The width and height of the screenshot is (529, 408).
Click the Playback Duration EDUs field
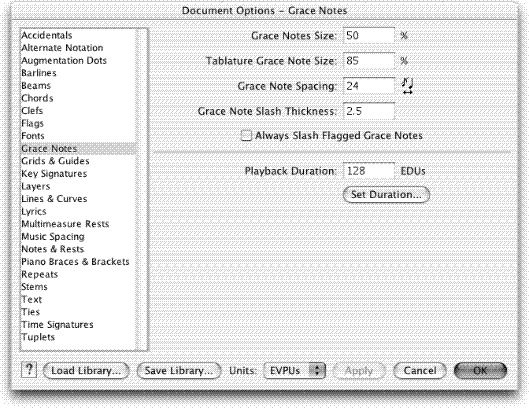[369, 171]
